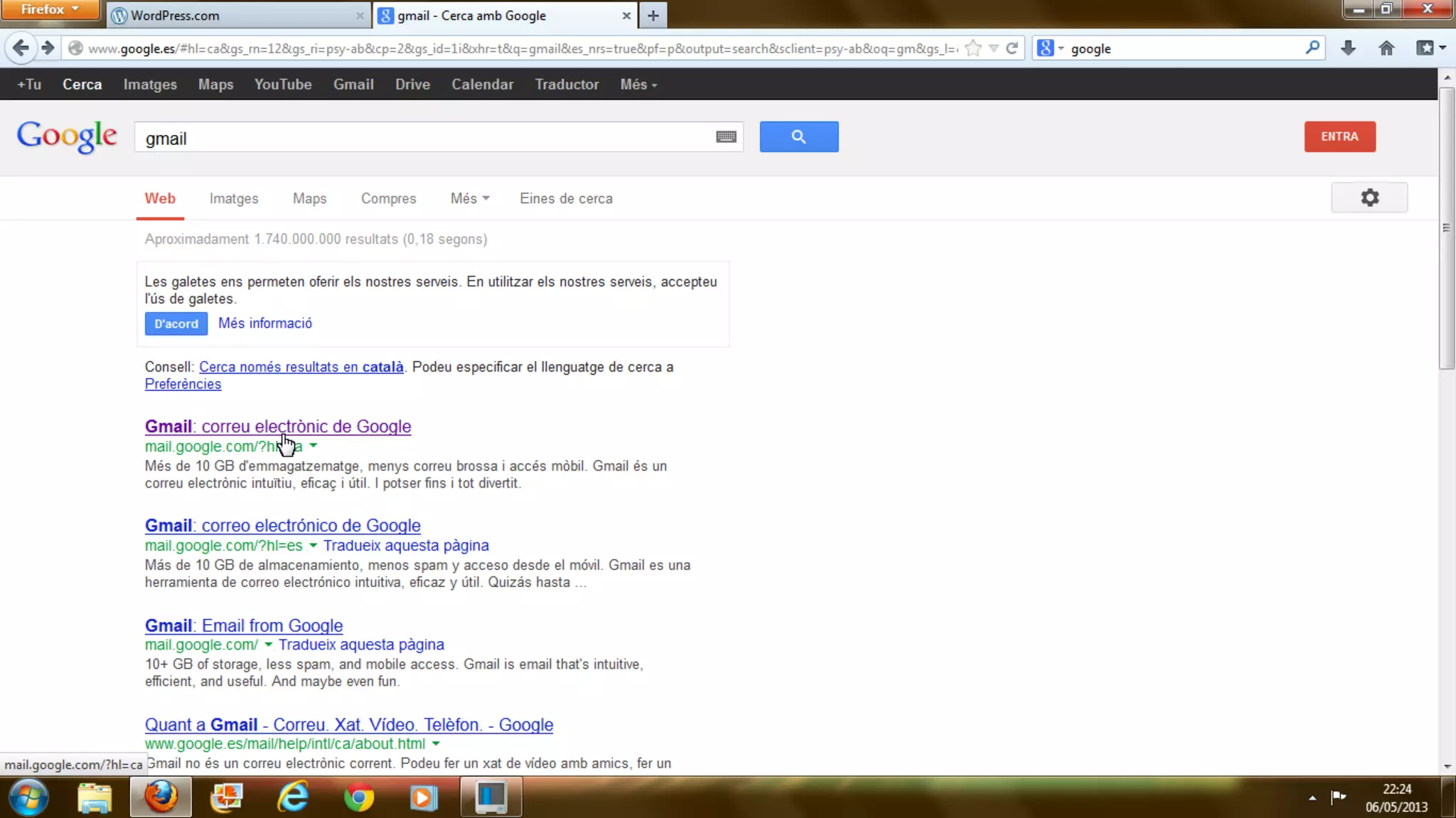Open Gmail from the black Google bar

pyautogui.click(x=353, y=84)
